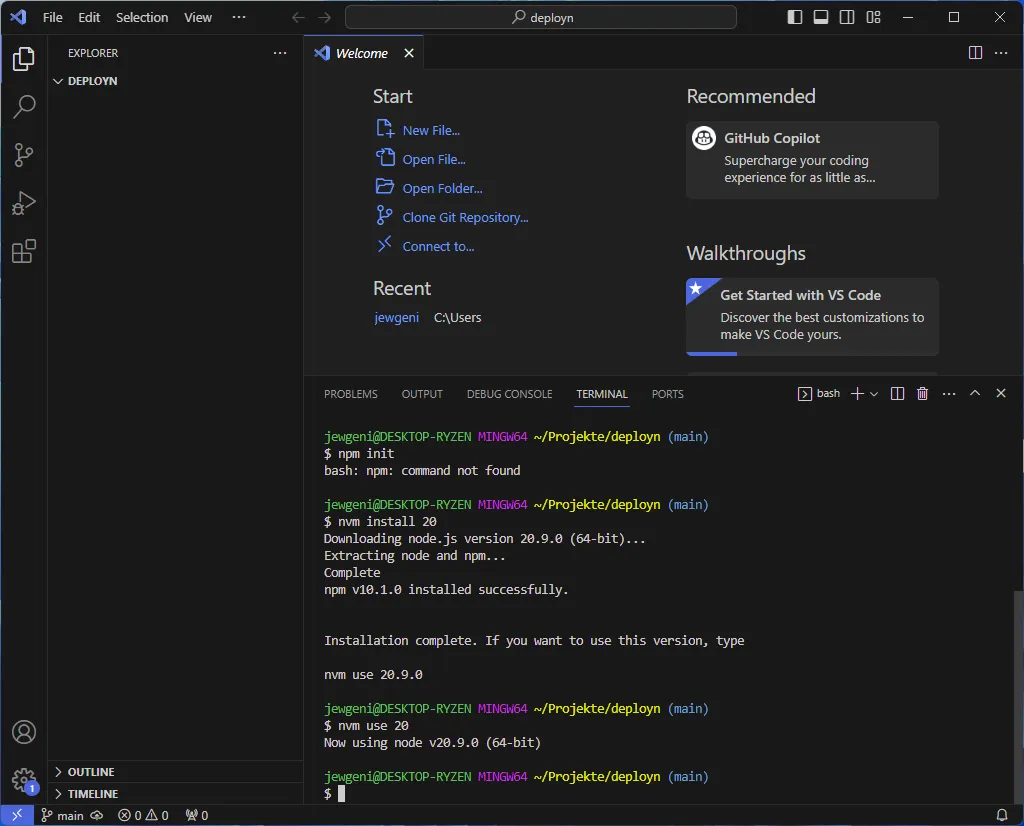Image resolution: width=1024 pixels, height=826 pixels.
Task: Toggle the secondary side bar layout icon
Action: tap(847, 17)
